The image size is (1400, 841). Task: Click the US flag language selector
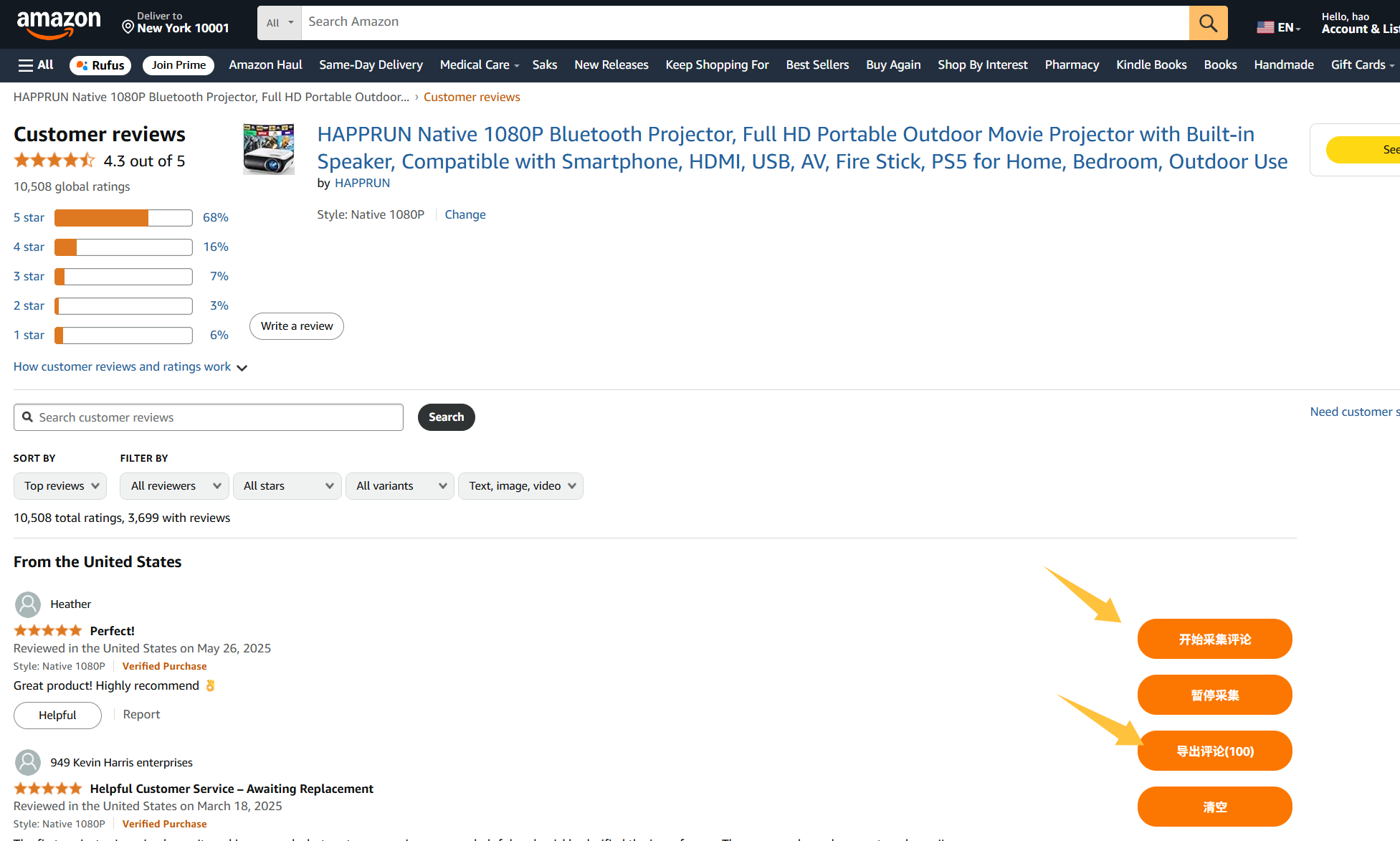coord(1278,27)
